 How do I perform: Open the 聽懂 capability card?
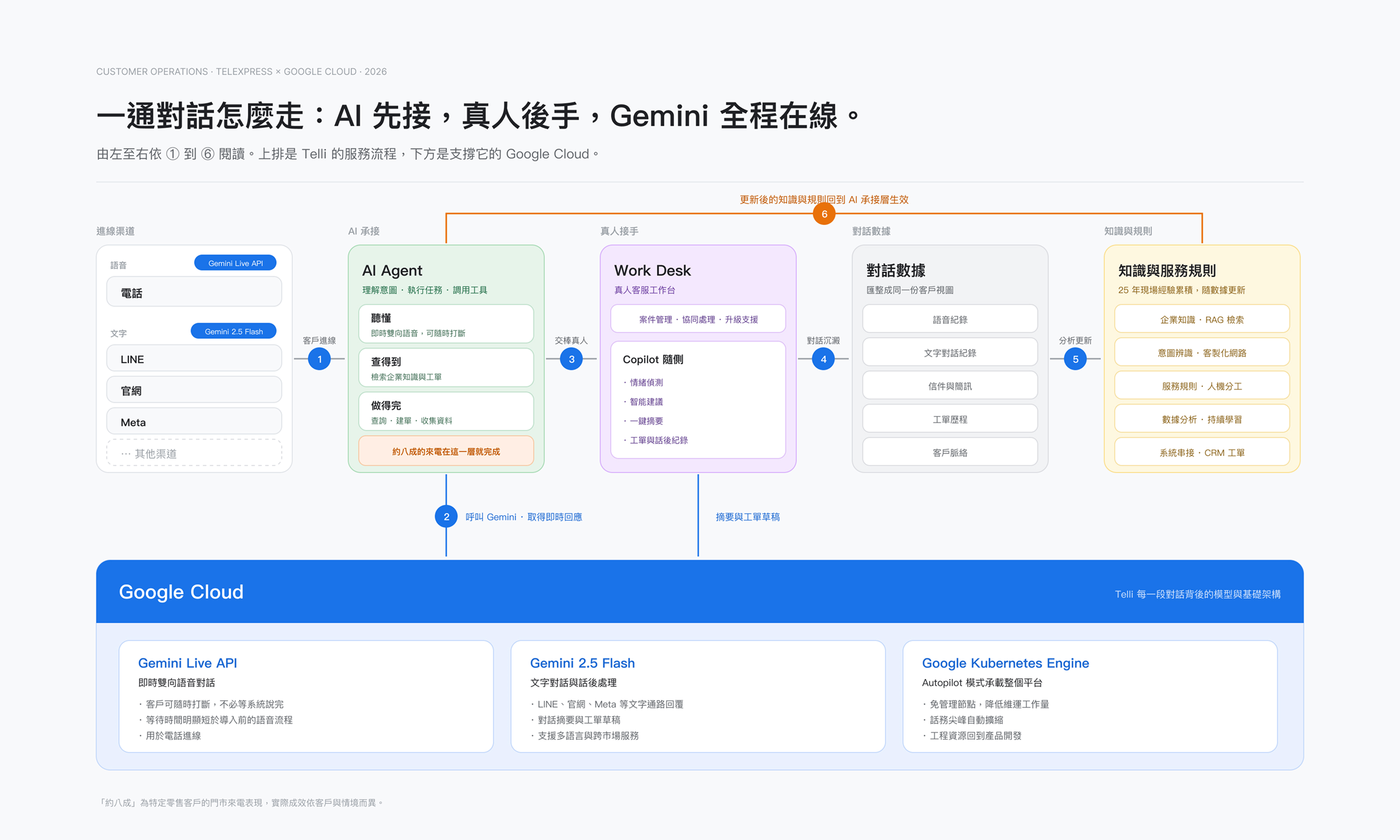(x=446, y=324)
